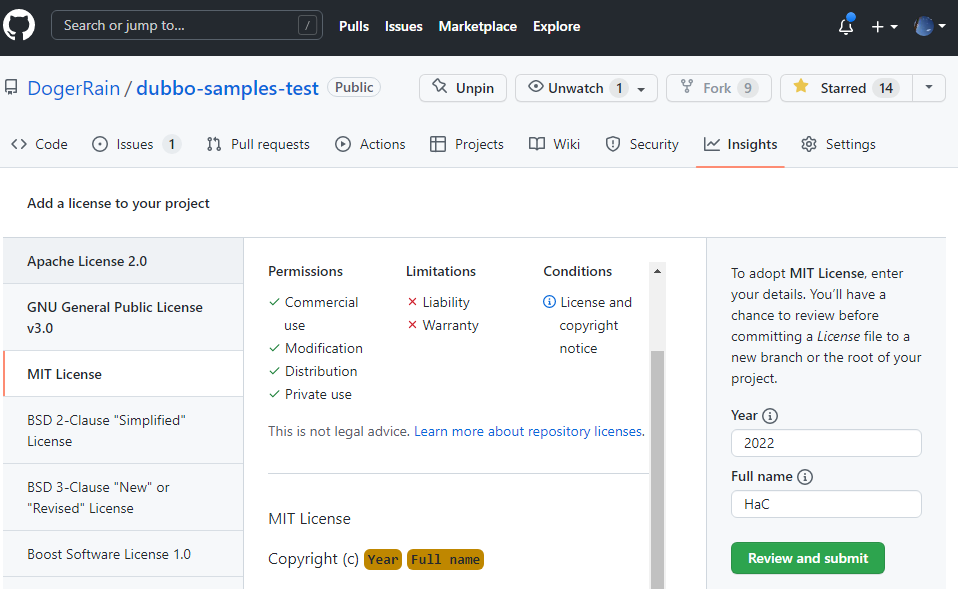
Task: Click the Unpin button
Action: tap(463, 88)
